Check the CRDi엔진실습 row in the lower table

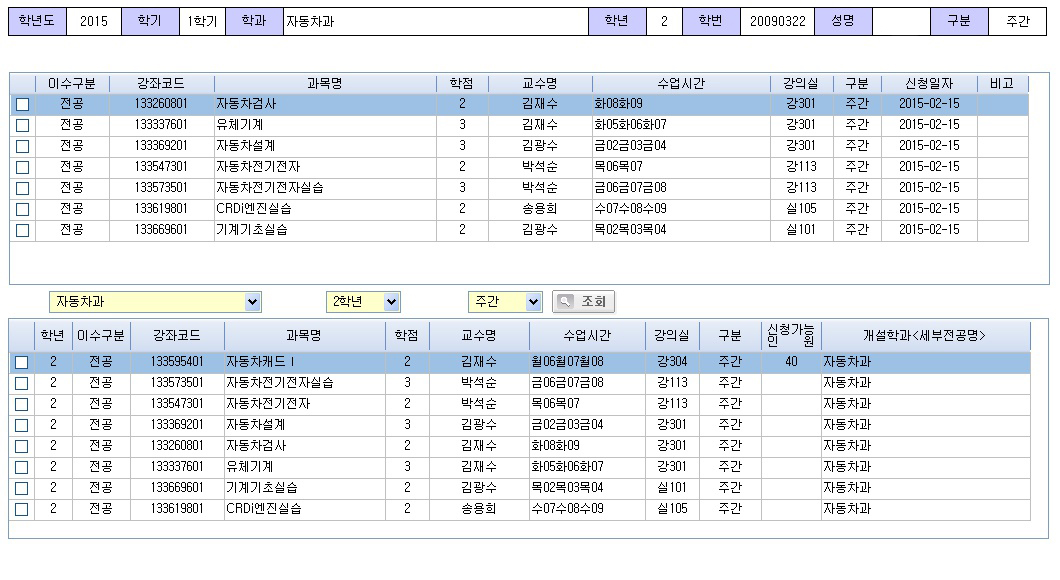[x=21, y=509]
